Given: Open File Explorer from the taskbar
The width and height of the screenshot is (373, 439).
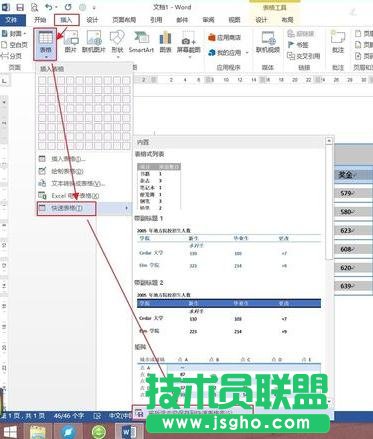Looking at the screenshot, I should pos(38,431).
